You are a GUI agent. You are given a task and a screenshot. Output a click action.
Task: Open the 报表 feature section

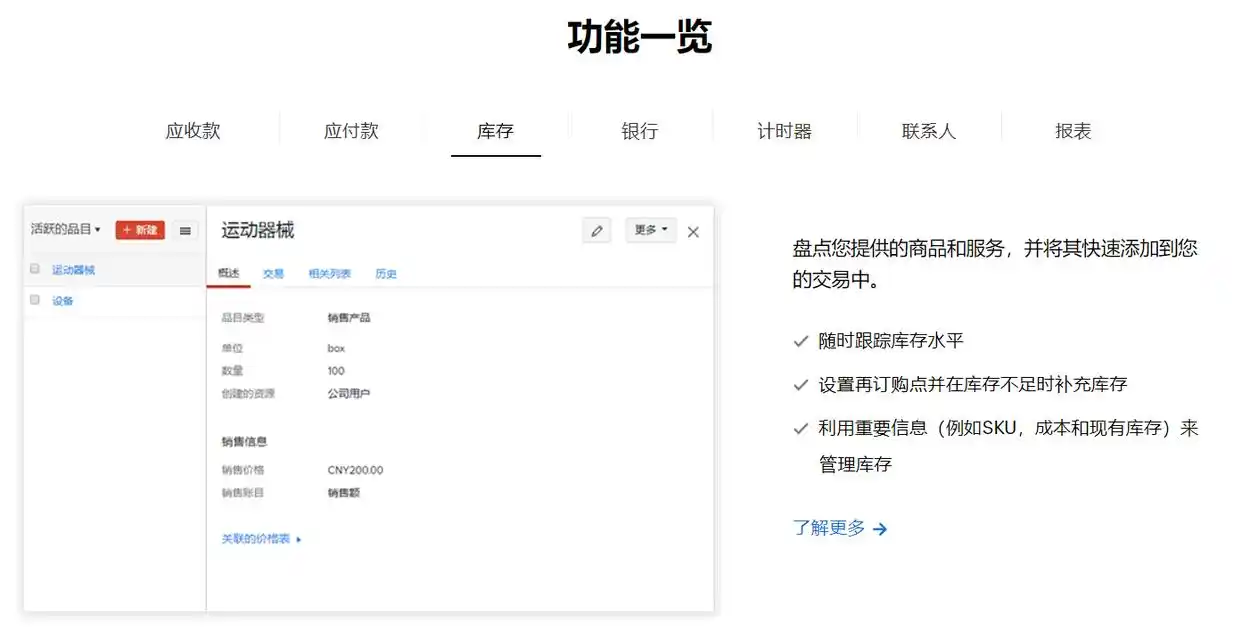coord(1072,130)
